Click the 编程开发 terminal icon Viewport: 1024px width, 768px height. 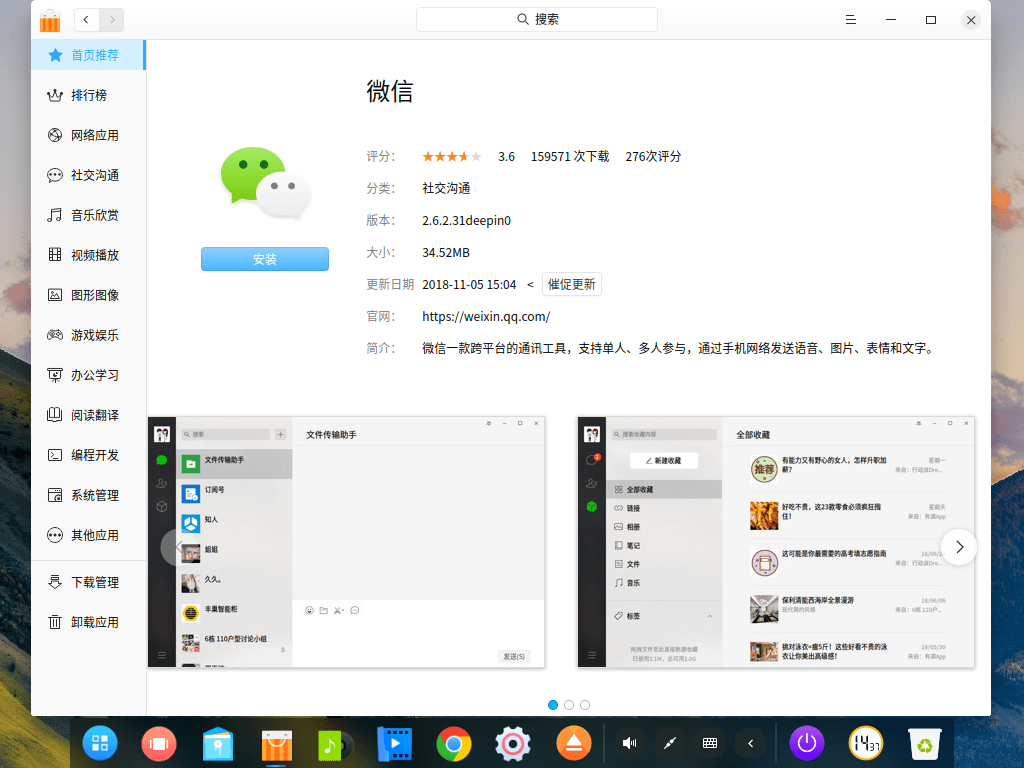pos(55,455)
